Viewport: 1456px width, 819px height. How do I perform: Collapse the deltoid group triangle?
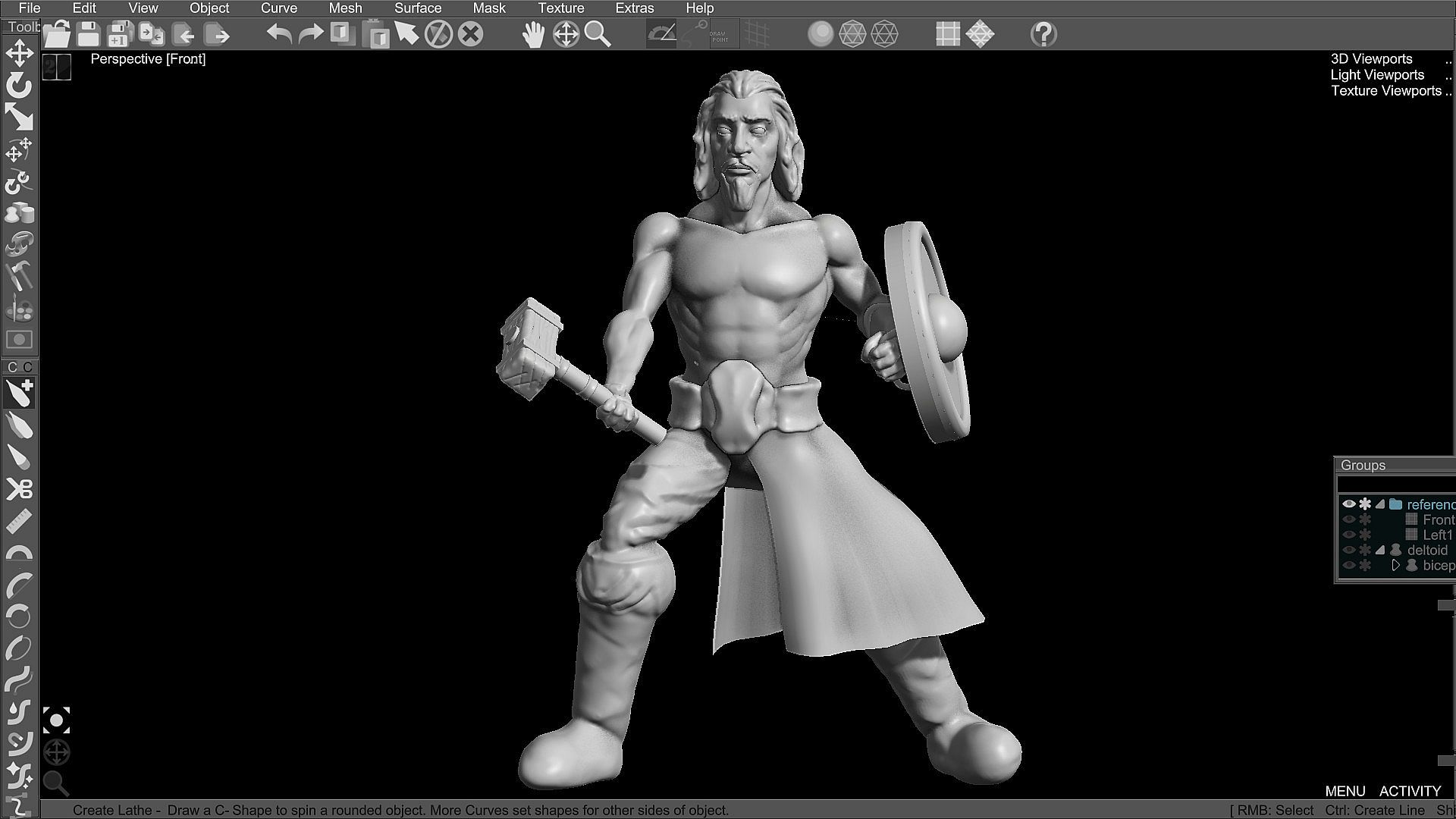coord(1380,550)
